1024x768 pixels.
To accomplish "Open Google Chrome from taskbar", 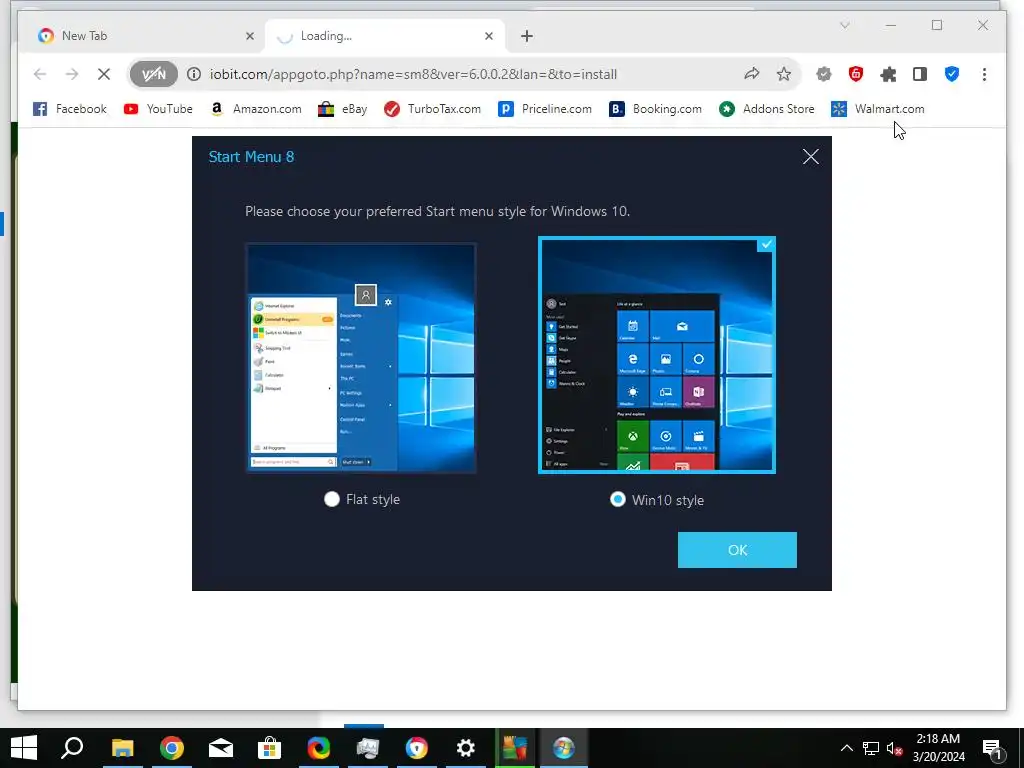I will 172,748.
